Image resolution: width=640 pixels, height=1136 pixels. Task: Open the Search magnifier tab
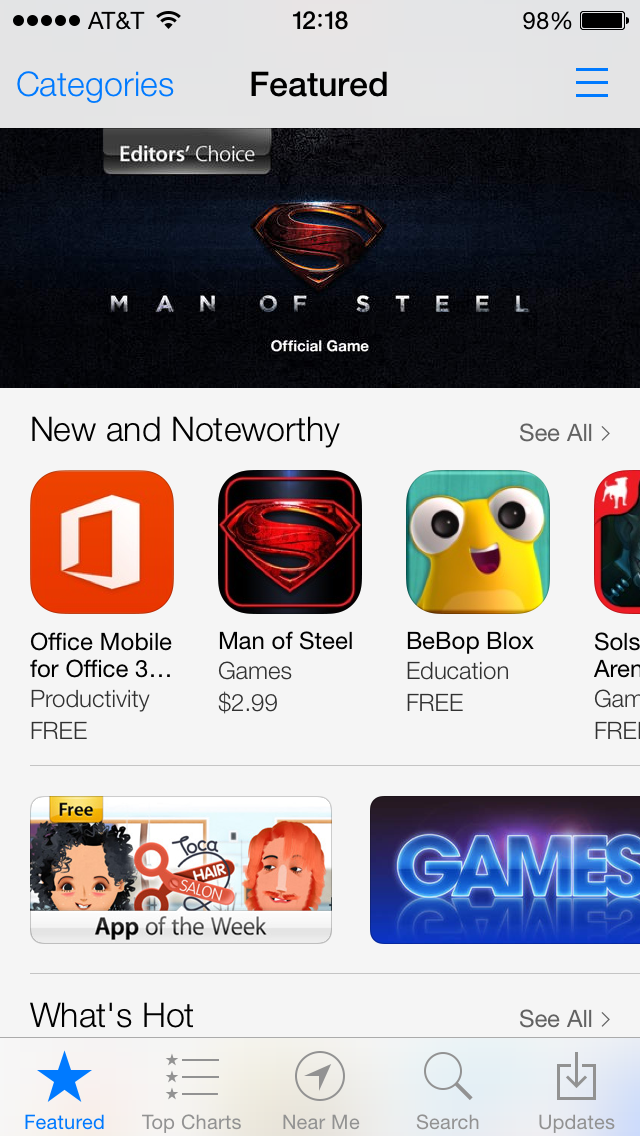coord(447,1077)
